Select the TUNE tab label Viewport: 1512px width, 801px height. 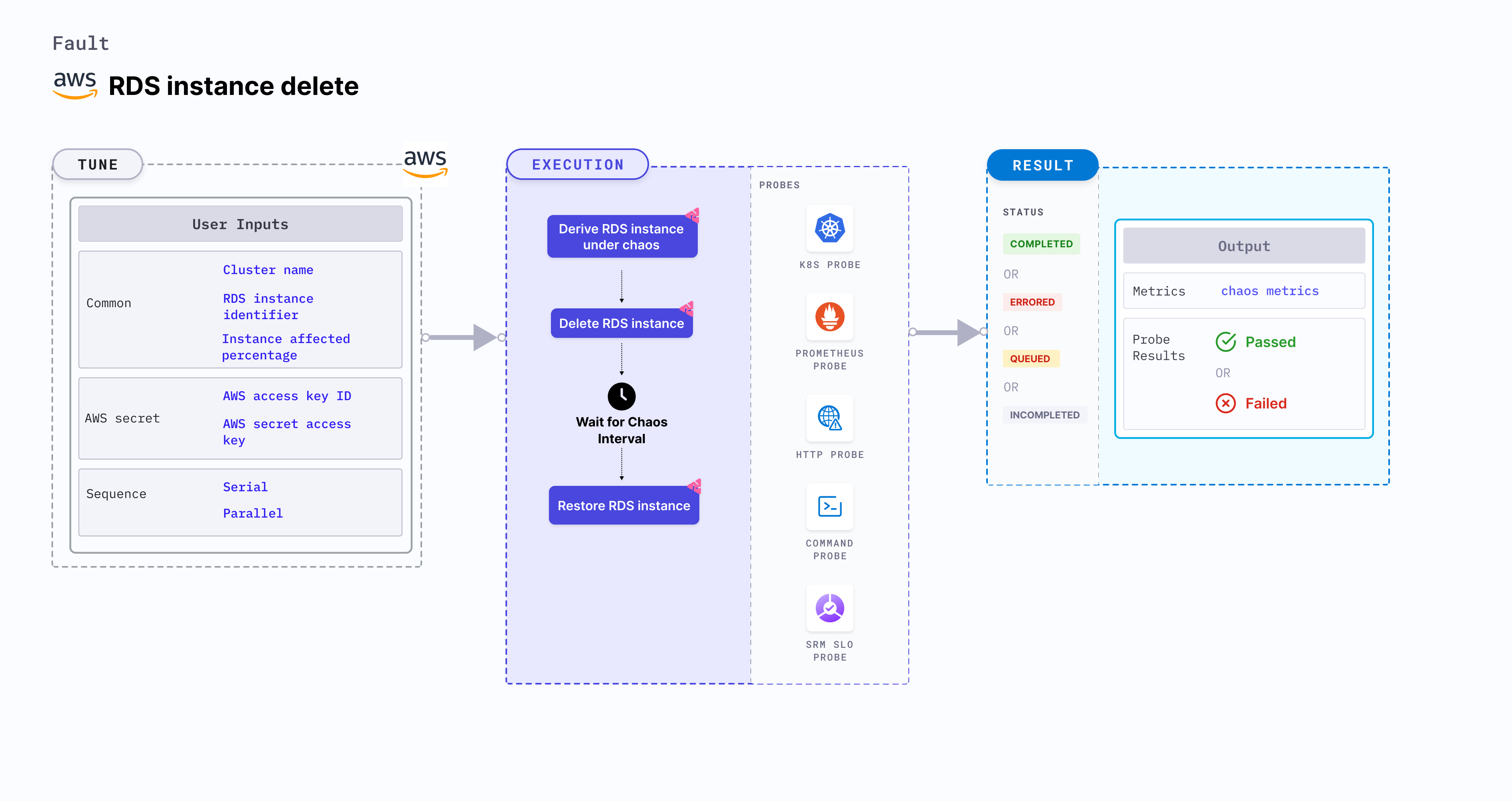click(x=98, y=165)
